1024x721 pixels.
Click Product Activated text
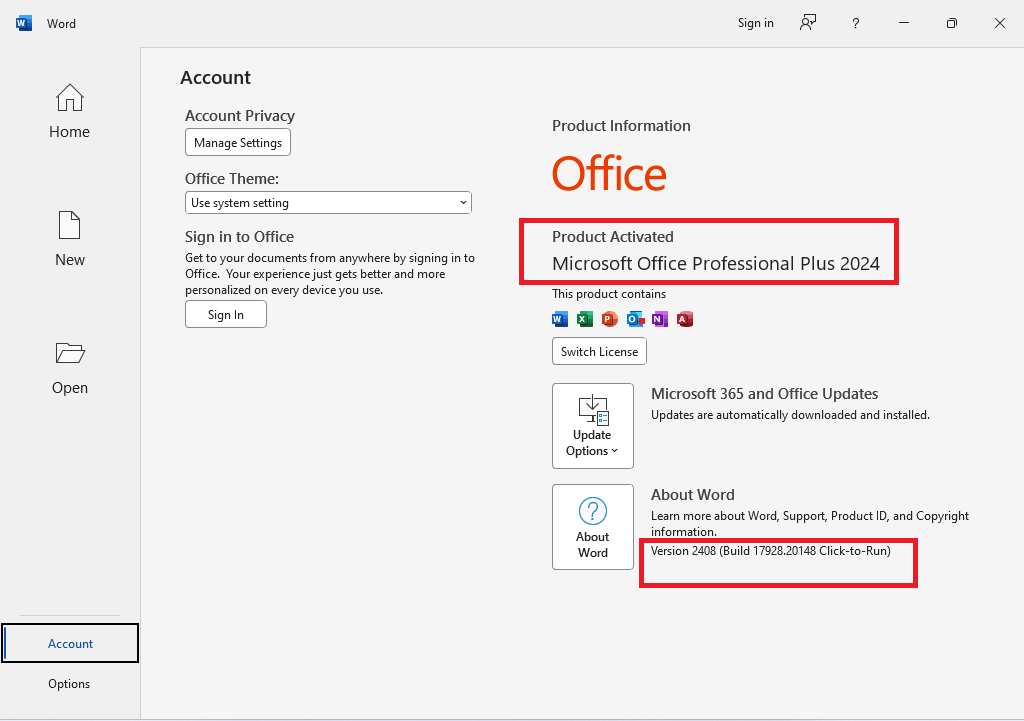click(x=613, y=236)
